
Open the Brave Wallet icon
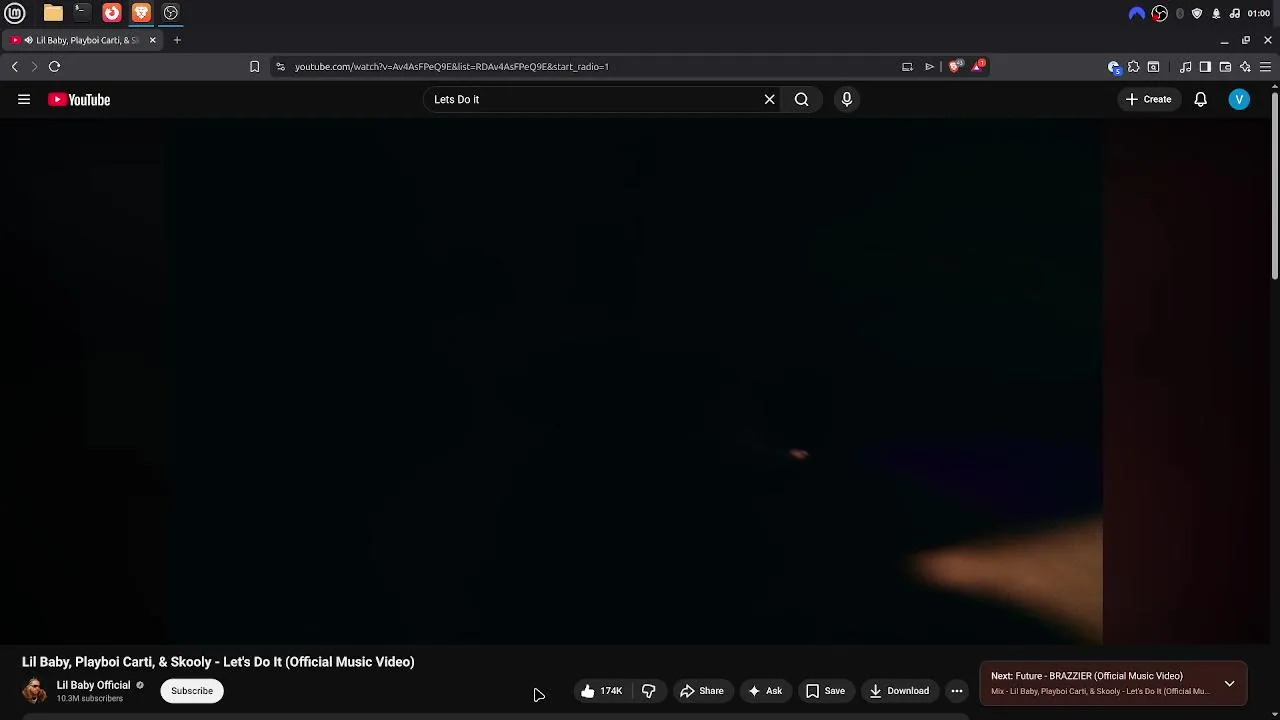tap(1225, 67)
